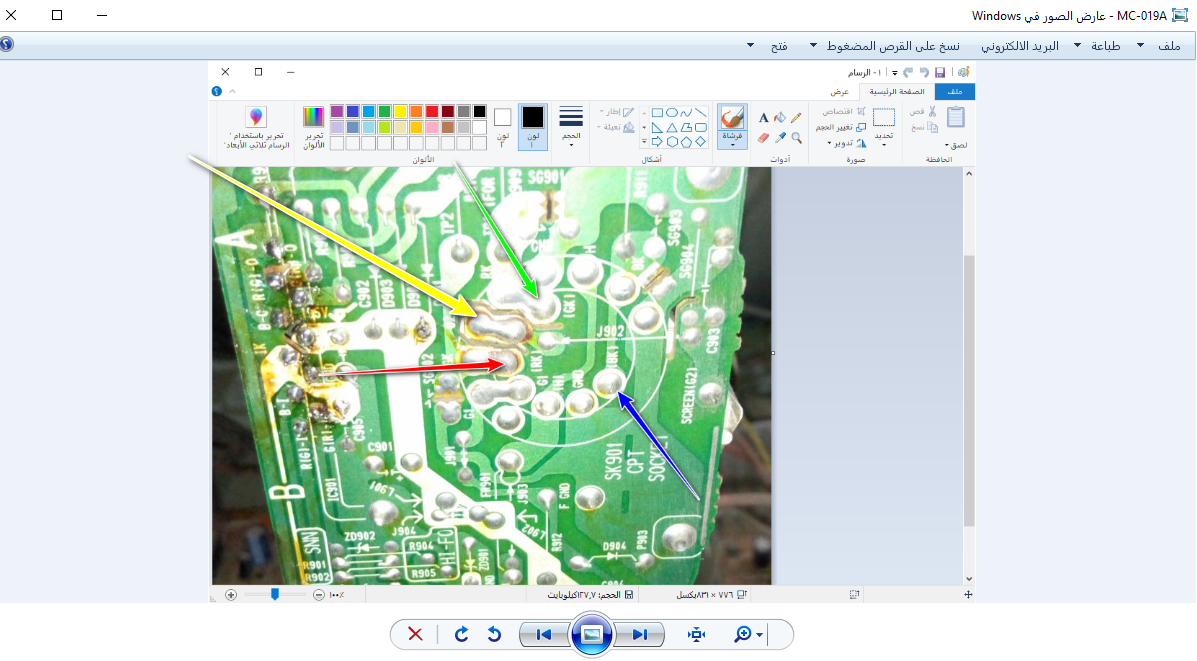The height and width of the screenshot is (661, 1197).
Task: Click the undo arrow in Paint title bar
Action: pyautogui.click(x=924, y=72)
